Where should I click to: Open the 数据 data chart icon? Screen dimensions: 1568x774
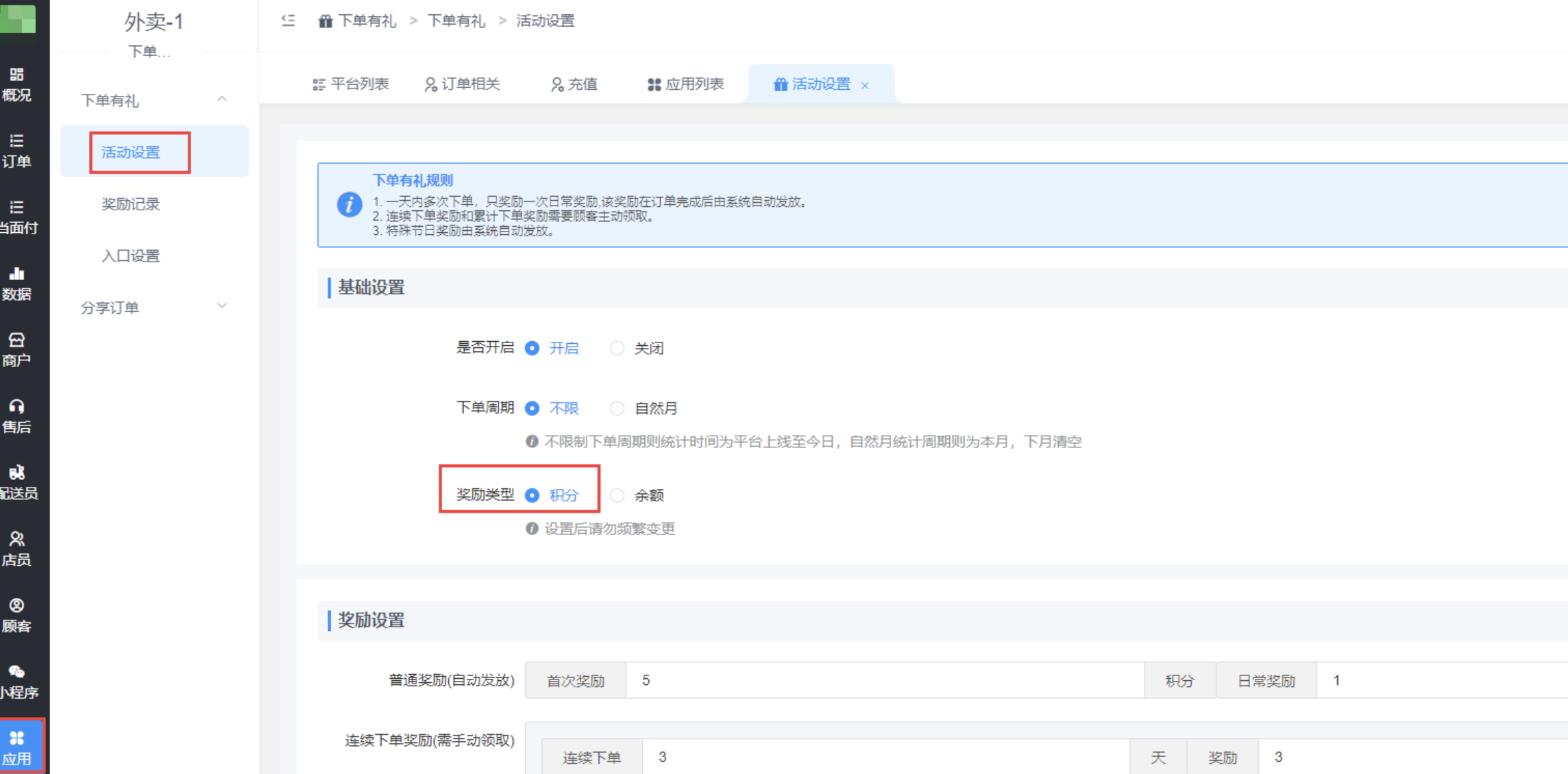17,284
